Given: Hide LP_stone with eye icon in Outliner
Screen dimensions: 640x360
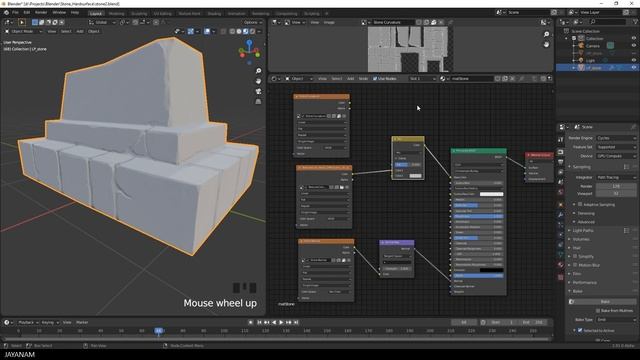Looking at the screenshot, I should click(x=634, y=68).
